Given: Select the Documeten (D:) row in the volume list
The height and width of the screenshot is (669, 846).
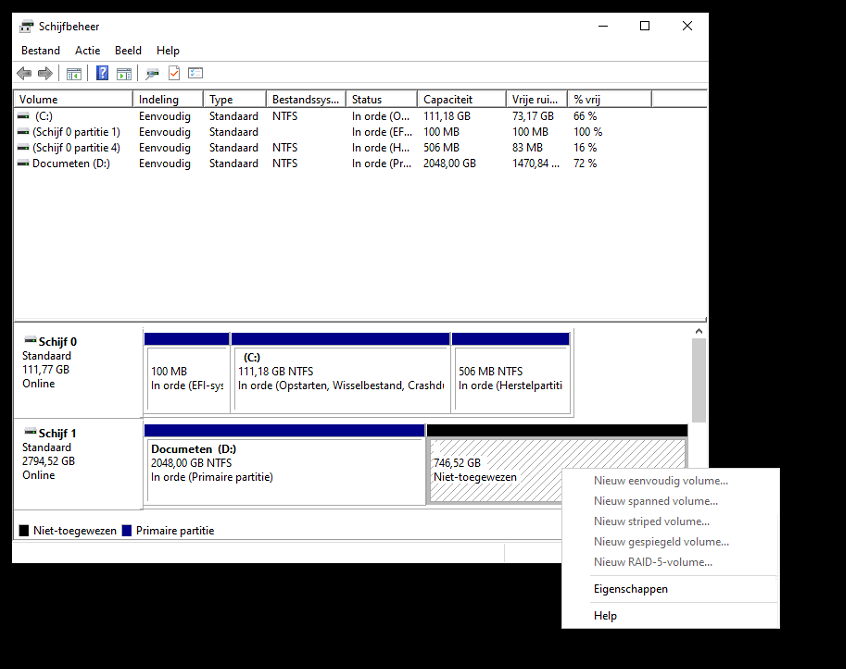Looking at the screenshot, I should [x=70, y=163].
